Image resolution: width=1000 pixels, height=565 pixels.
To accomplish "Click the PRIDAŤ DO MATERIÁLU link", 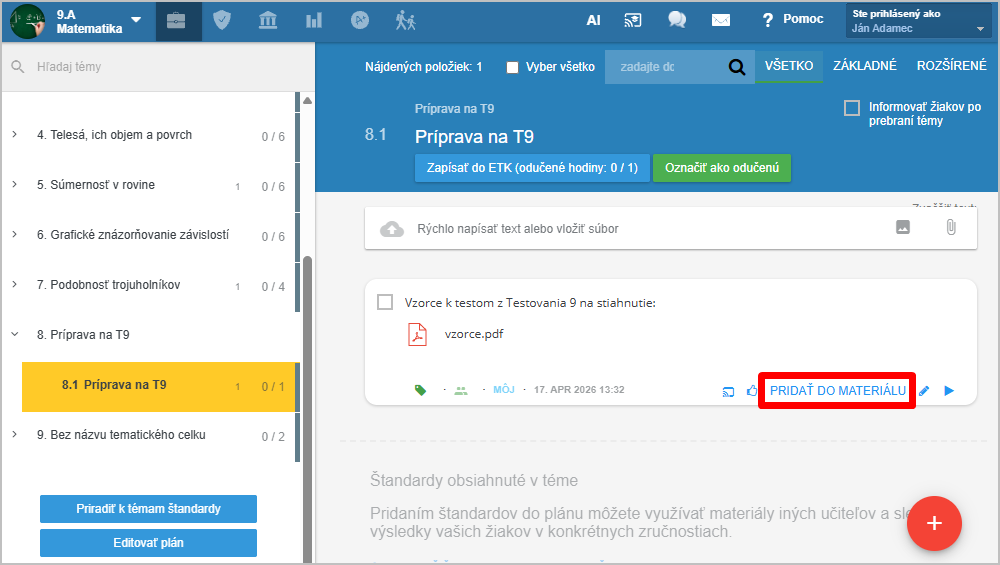I will [x=837, y=390].
